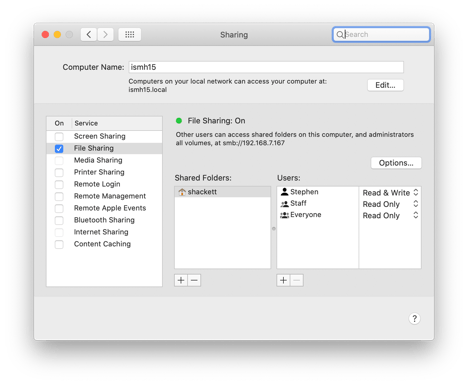
Task: Remove shared folder with minus button
Action: tap(194, 280)
